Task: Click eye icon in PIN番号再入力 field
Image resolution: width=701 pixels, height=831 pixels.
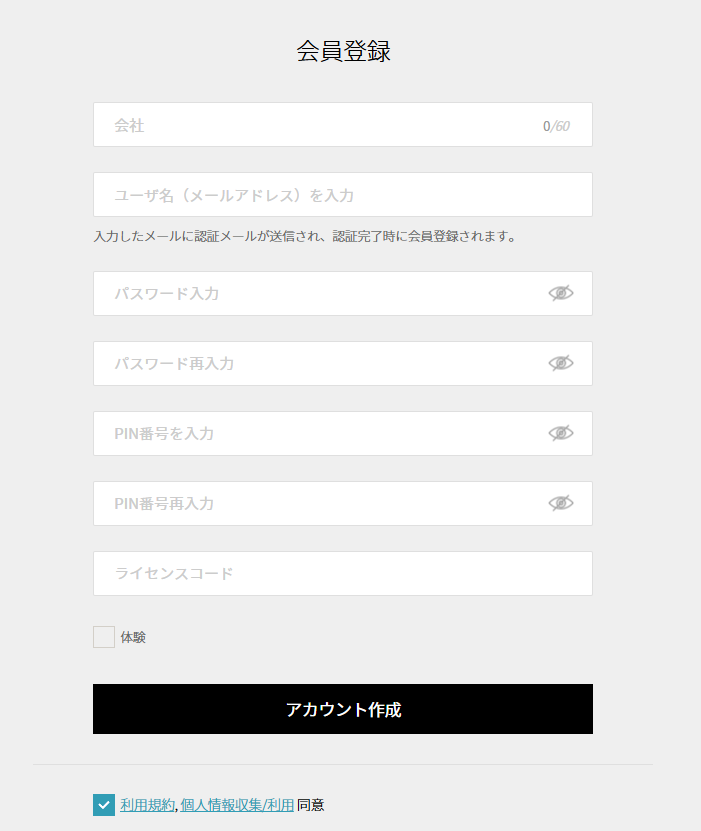Action: coord(561,503)
